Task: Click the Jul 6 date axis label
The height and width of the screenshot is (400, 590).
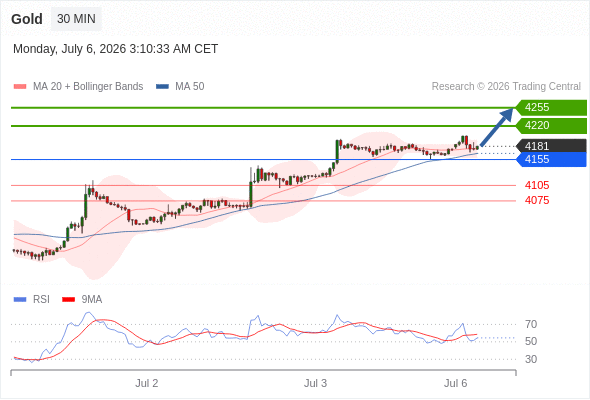Action: [x=455, y=383]
